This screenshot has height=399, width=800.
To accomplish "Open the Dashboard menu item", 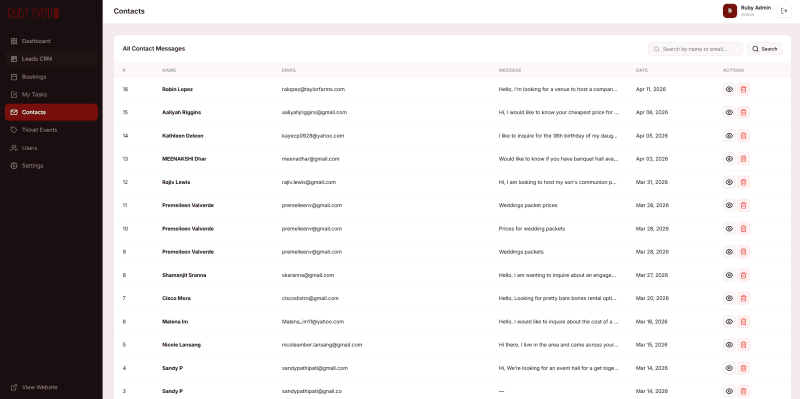I will coord(51,41).
